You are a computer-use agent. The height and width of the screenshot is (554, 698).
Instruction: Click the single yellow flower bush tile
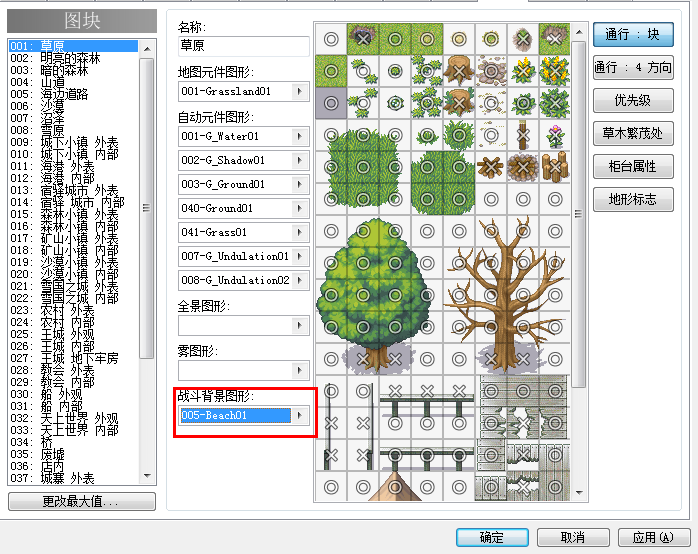[x=523, y=71]
